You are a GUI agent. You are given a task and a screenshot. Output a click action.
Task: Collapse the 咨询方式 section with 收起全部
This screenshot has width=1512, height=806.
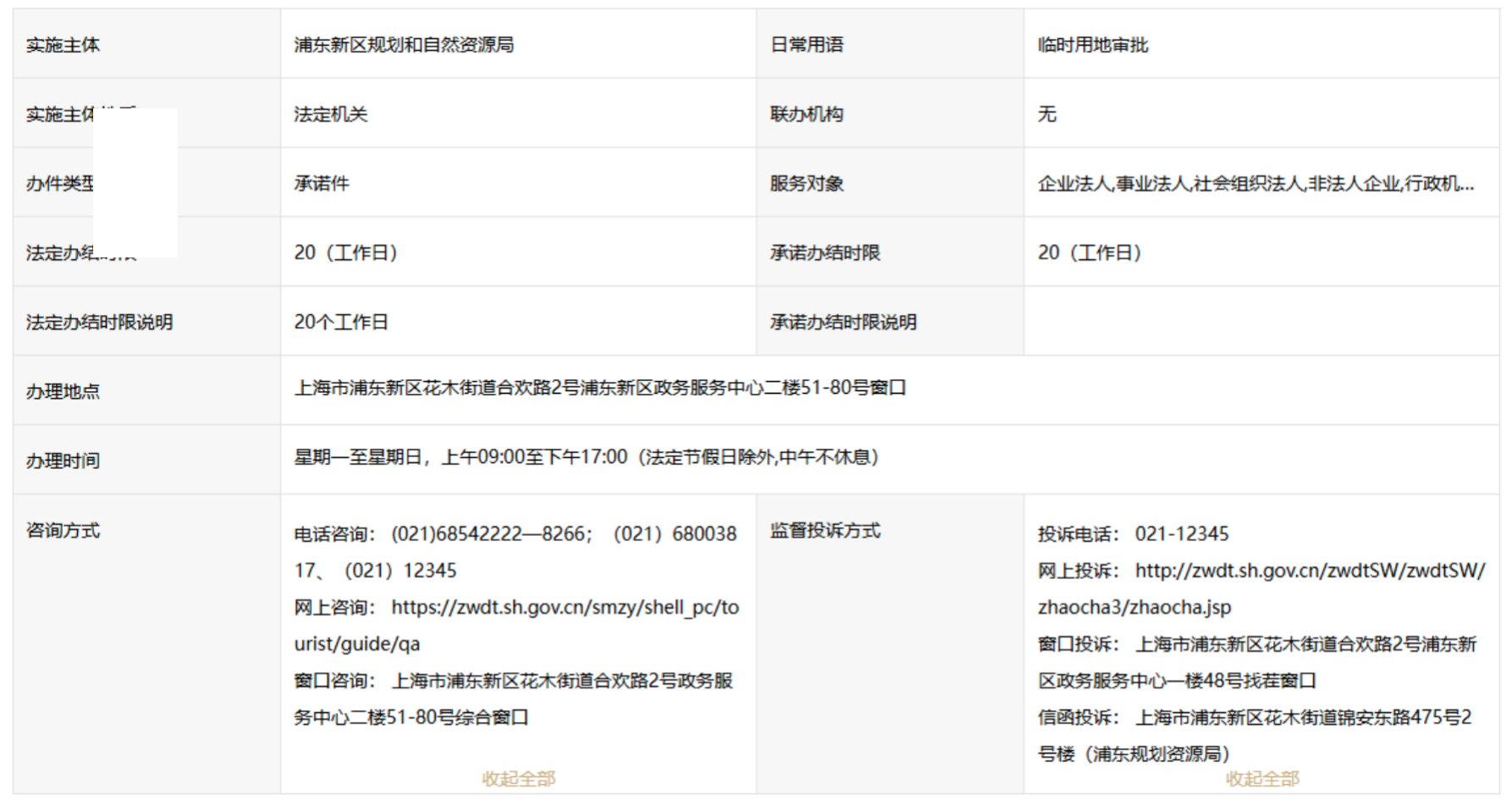(x=518, y=778)
